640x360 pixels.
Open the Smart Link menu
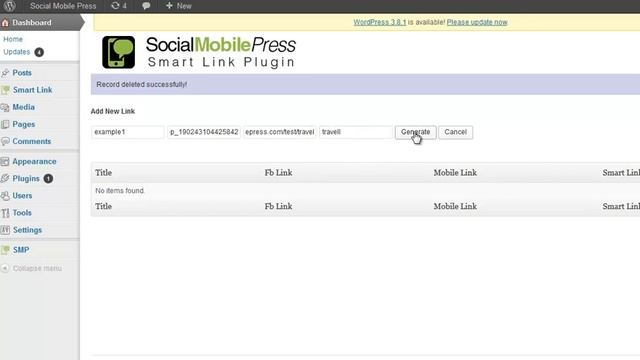(x=32, y=90)
